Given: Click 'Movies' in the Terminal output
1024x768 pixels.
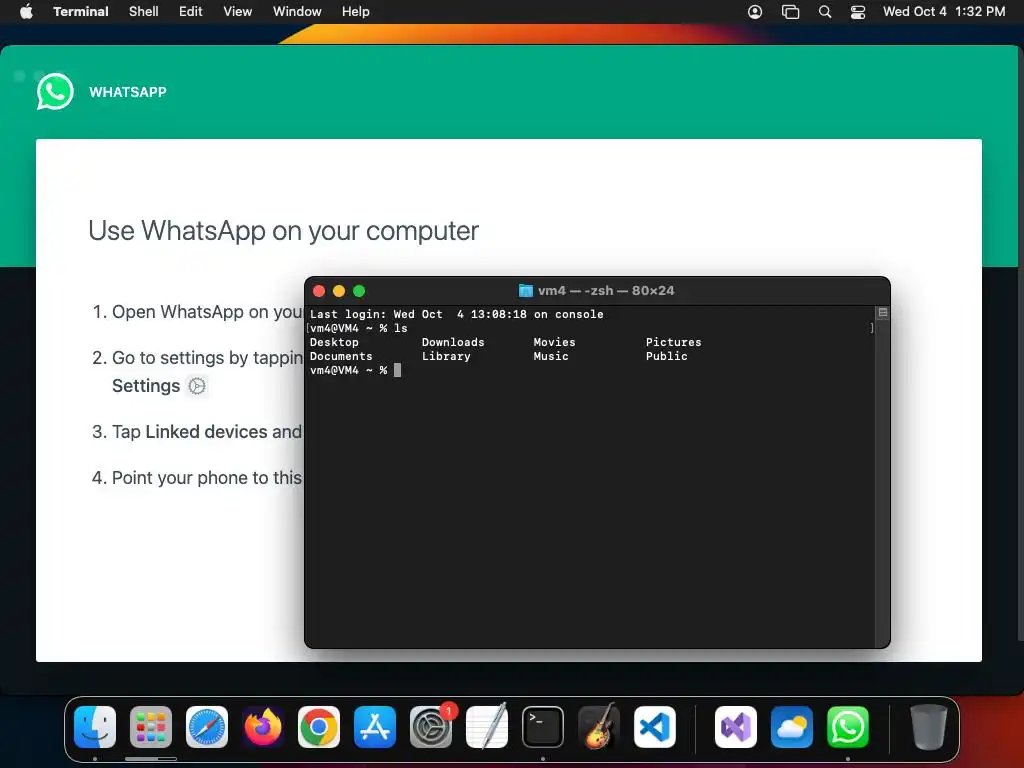Looking at the screenshot, I should pos(554,342).
